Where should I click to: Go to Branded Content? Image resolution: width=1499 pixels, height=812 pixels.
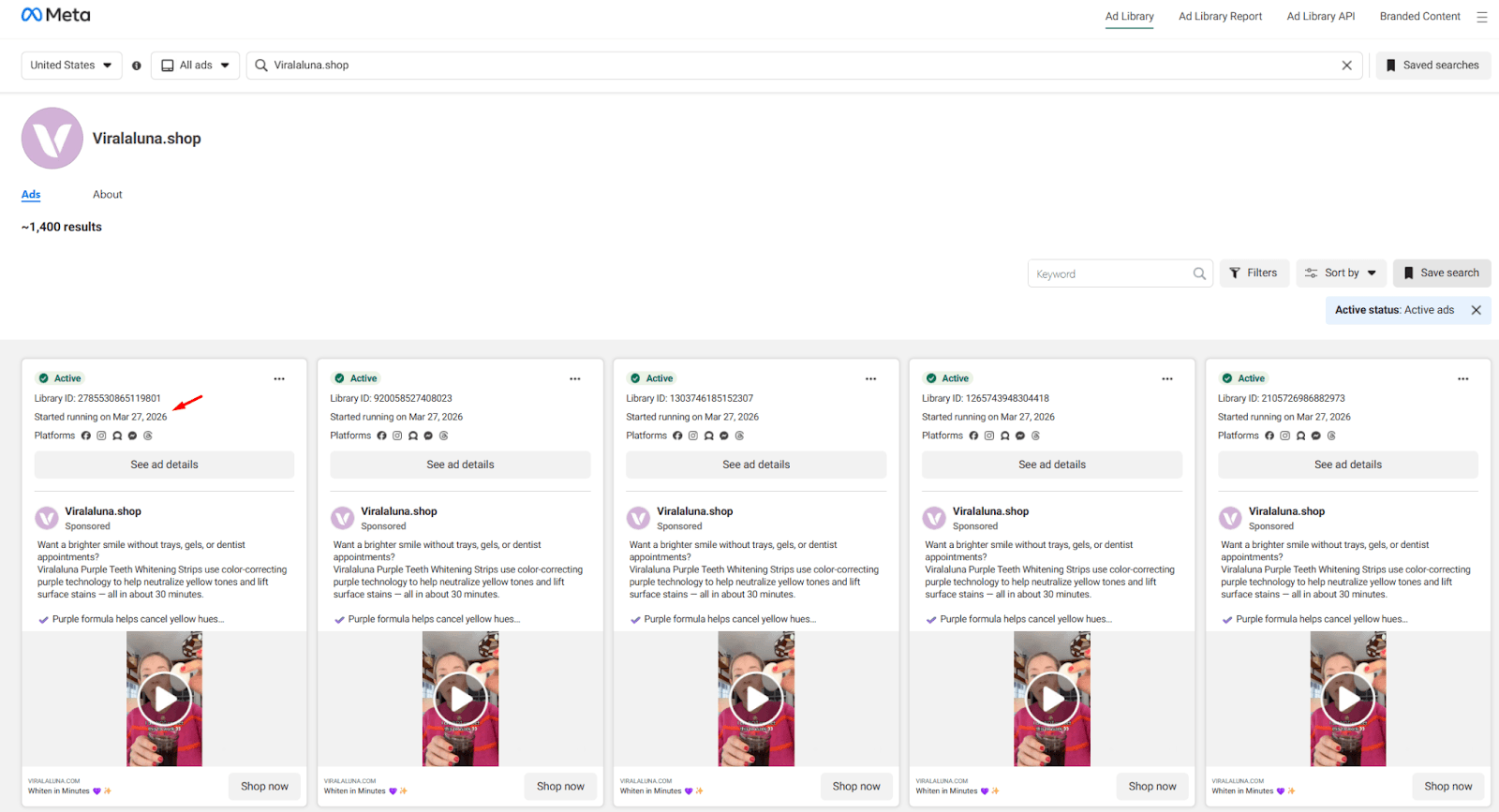(1419, 17)
